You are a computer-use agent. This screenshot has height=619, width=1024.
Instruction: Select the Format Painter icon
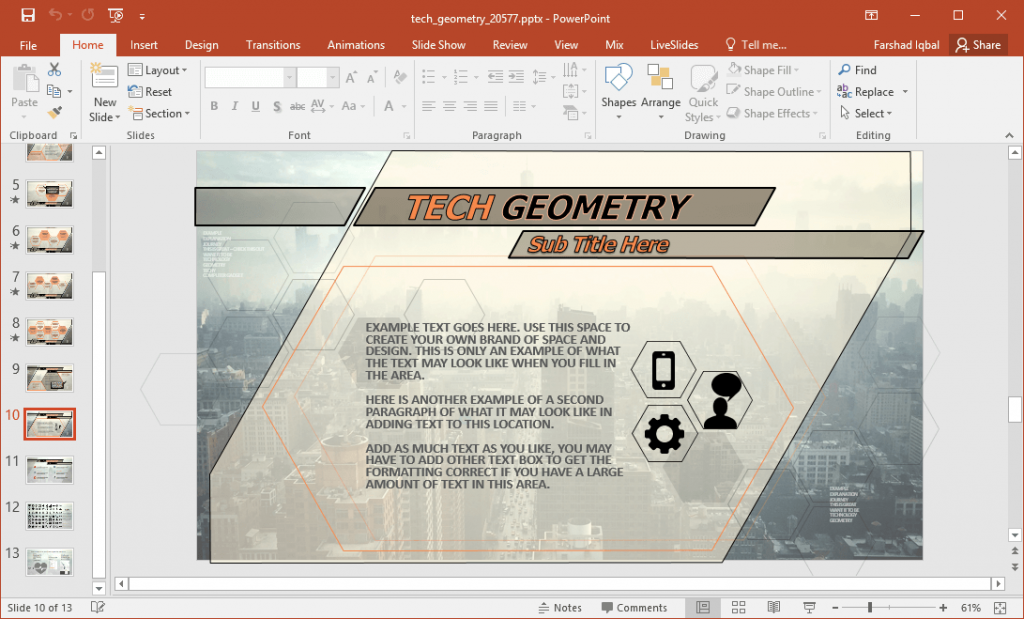54,113
